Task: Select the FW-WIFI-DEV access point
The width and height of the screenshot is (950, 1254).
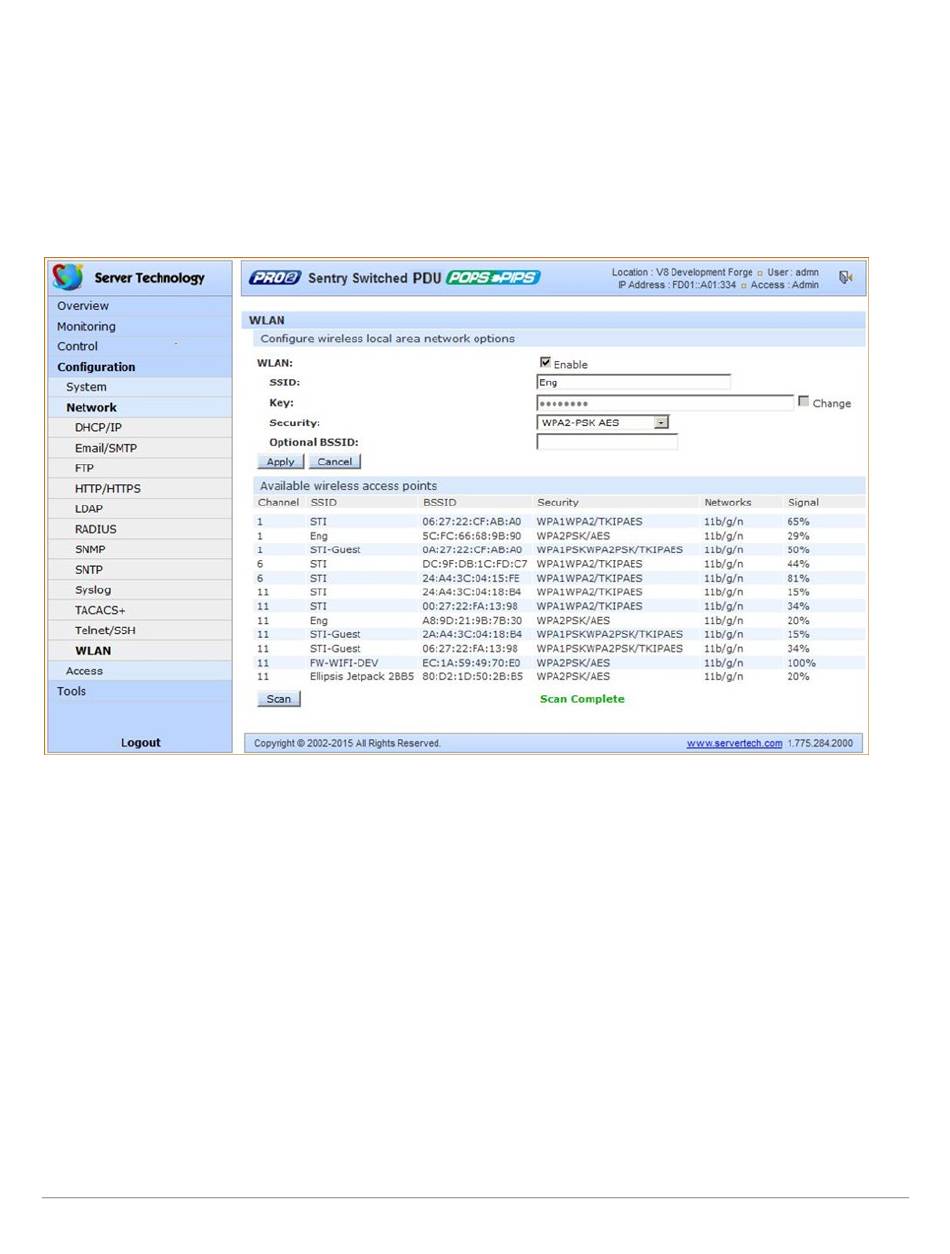Action: tap(560, 663)
